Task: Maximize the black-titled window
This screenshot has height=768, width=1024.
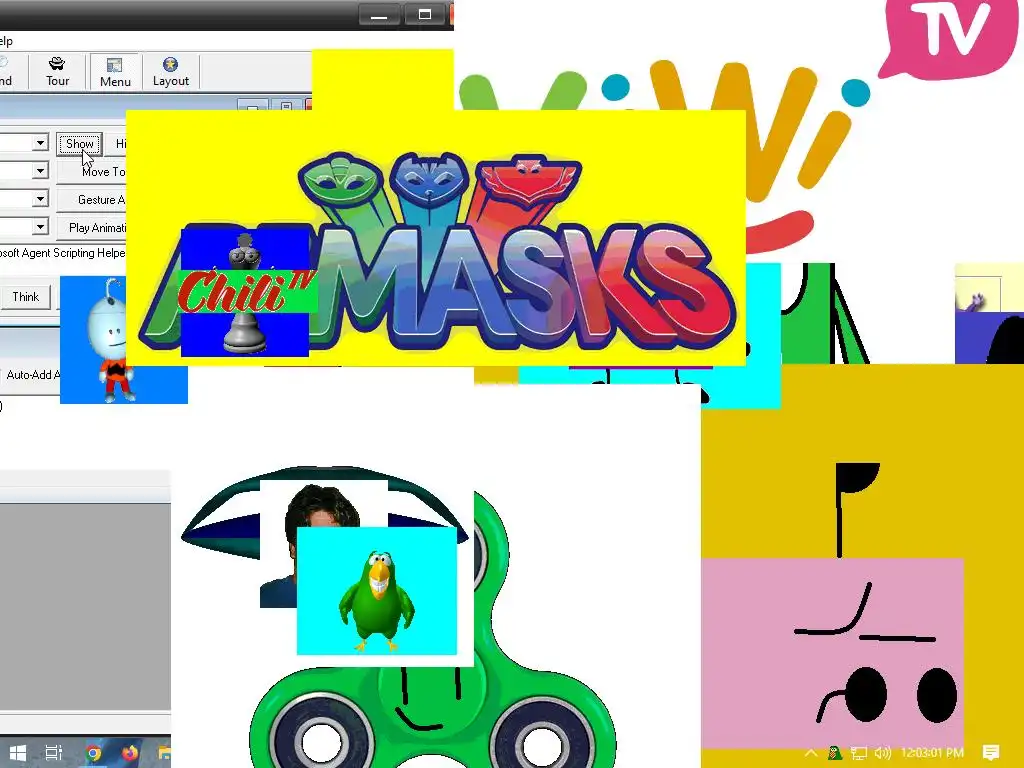Action: pos(424,14)
